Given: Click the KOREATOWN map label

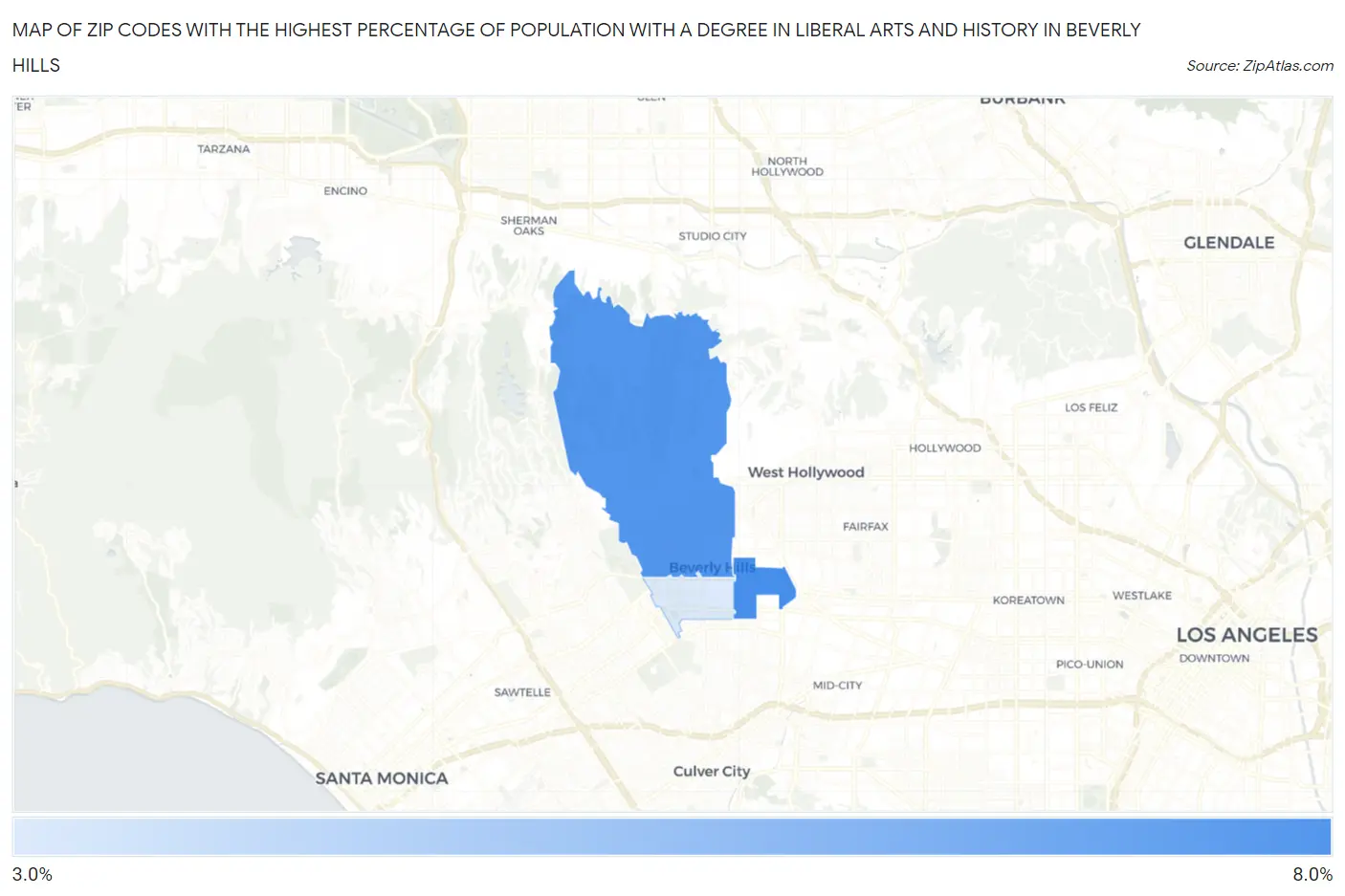Looking at the screenshot, I should 1028,601.
